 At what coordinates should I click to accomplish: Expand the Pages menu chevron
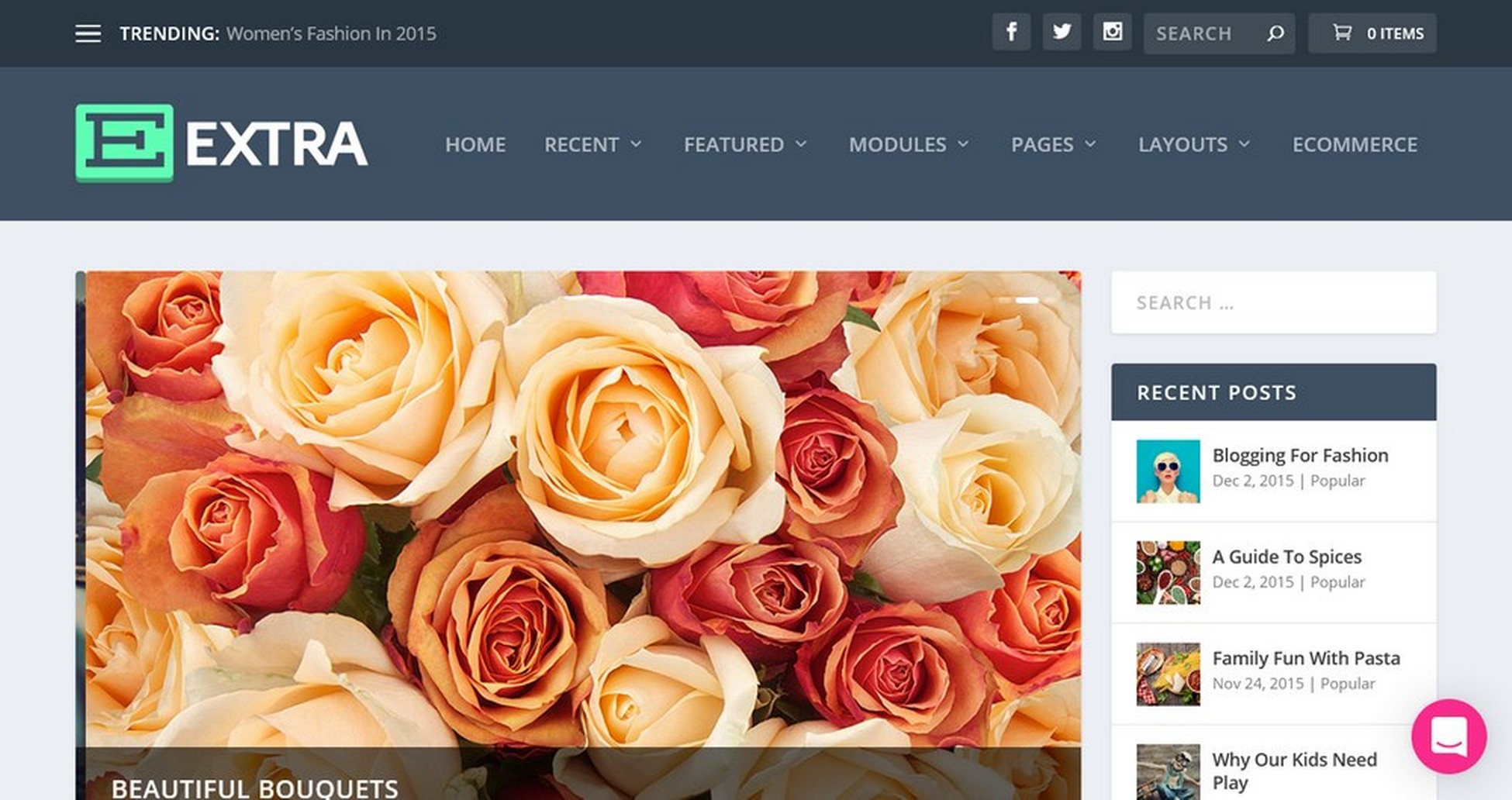(1090, 144)
